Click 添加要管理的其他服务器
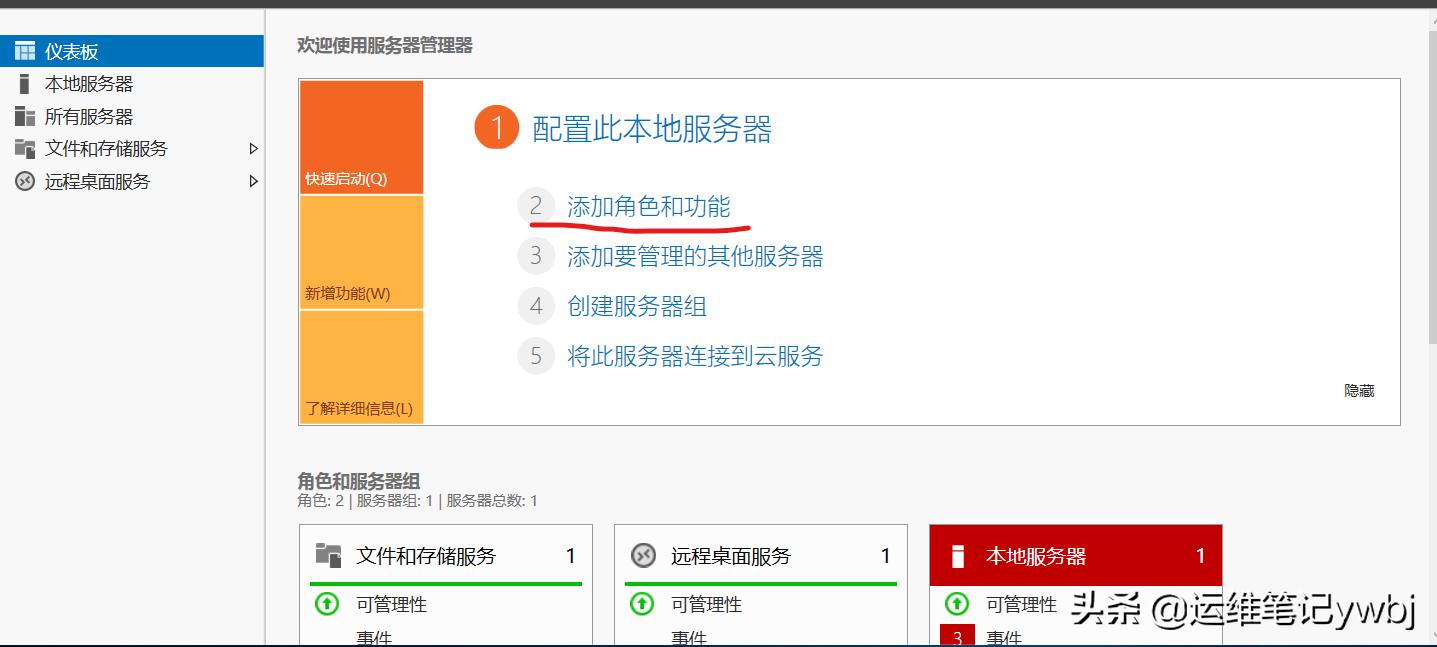This screenshot has height=647, width=1437. point(696,256)
